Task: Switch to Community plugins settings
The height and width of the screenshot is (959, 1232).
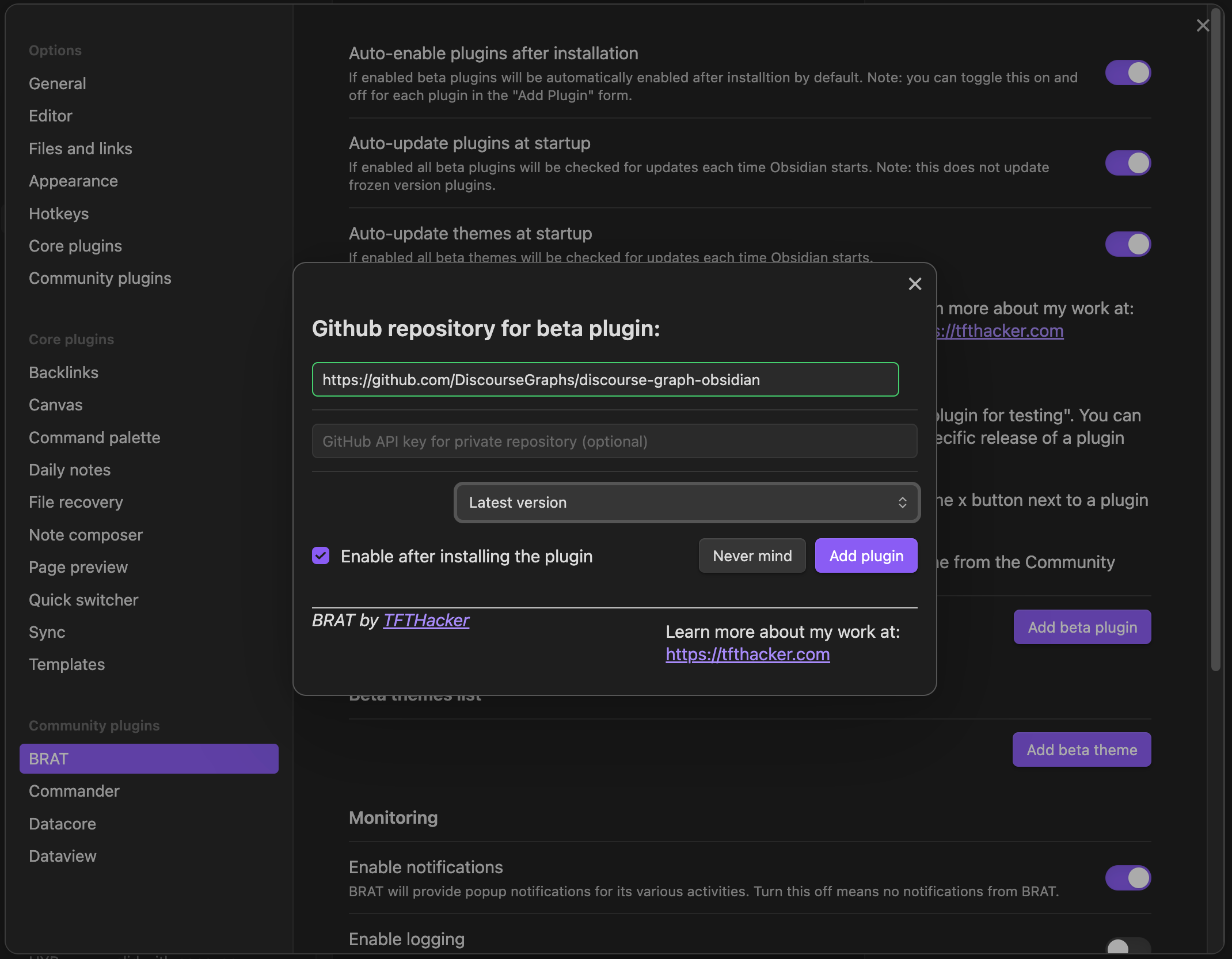Action: (100, 278)
